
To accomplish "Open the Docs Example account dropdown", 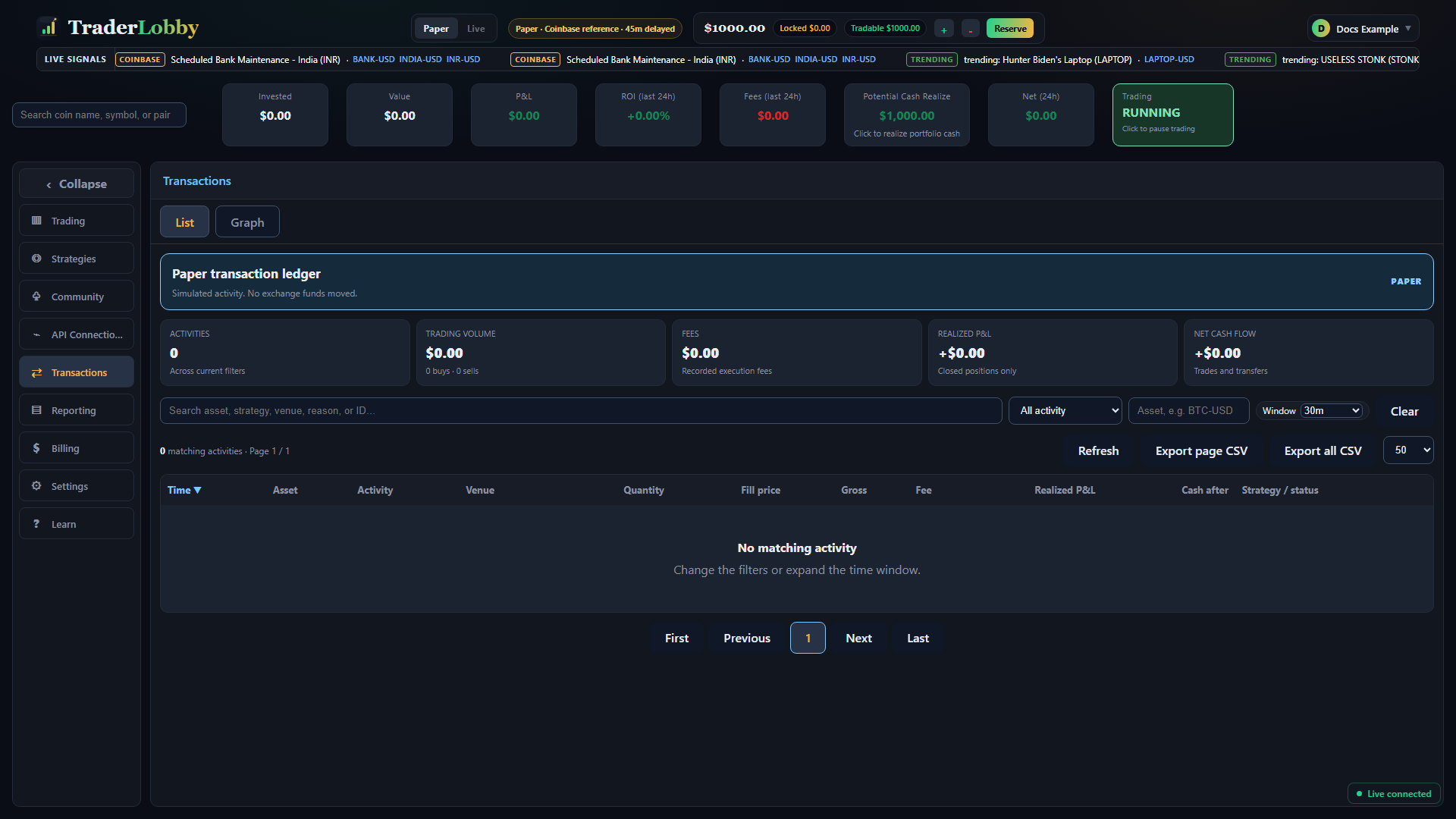I will [1363, 29].
